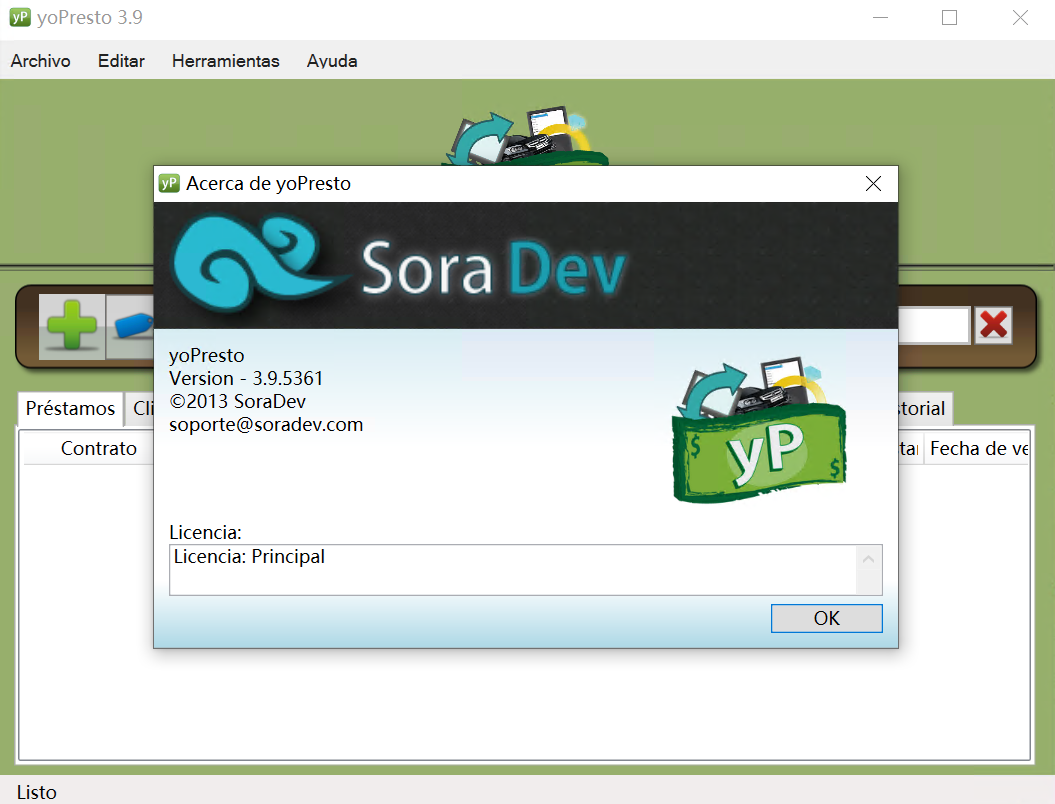This screenshot has width=1055, height=804.
Task: Click the Version - 3.9.5361 text
Action: pos(246,378)
